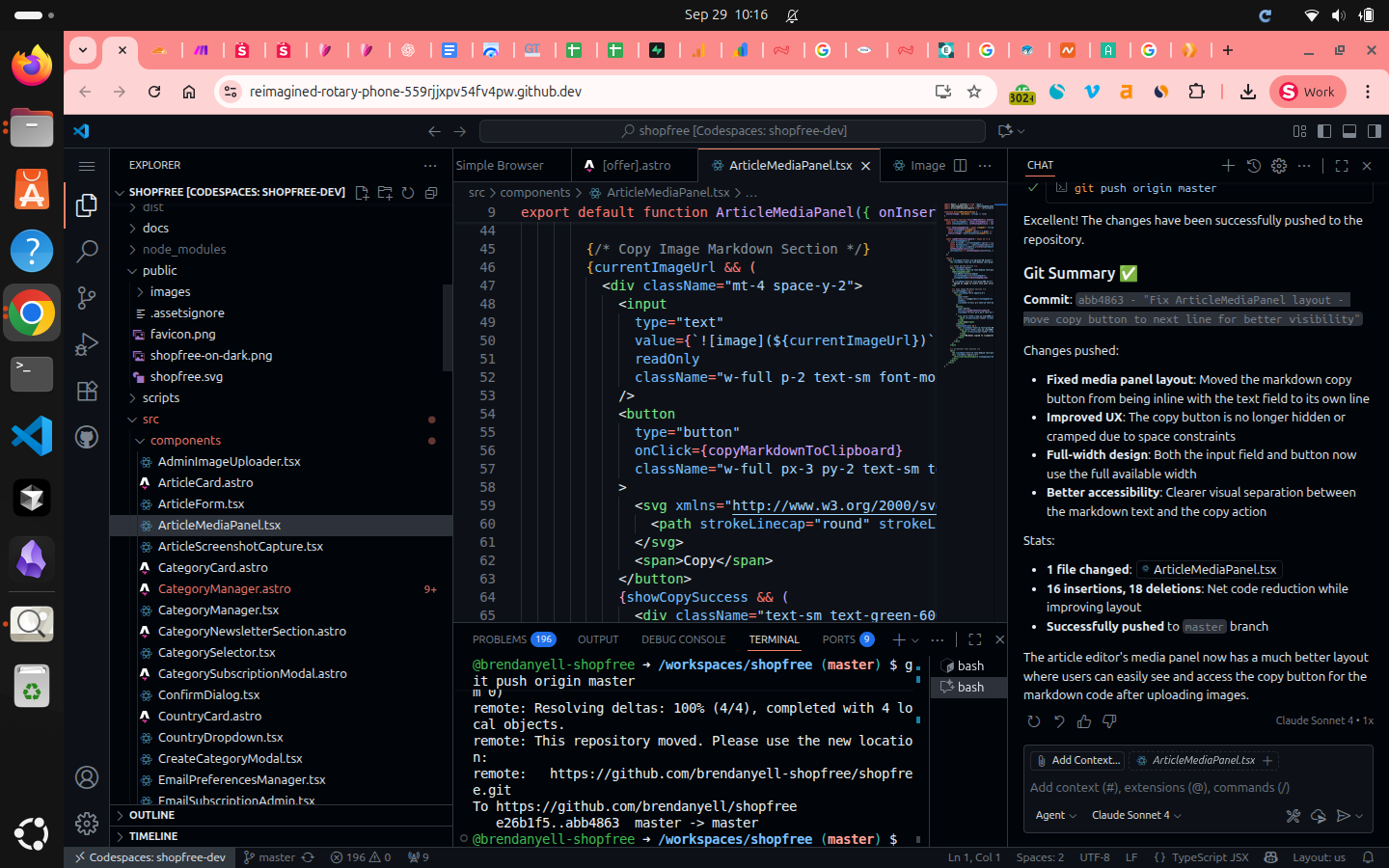Switch to the PROBLEMS panel tab
The height and width of the screenshot is (868, 1389).
click(500, 639)
